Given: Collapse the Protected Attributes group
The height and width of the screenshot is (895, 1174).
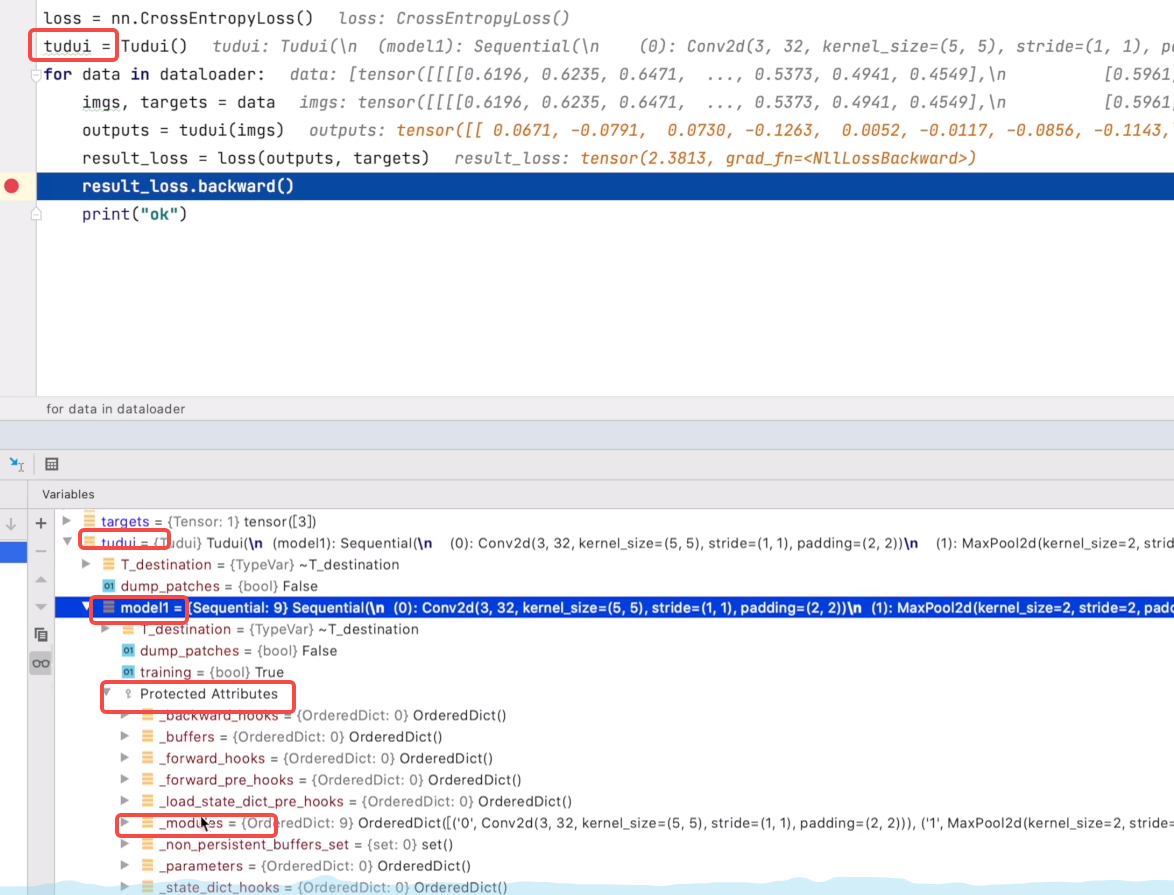Looking at the screenshot, I should point(107,693).
